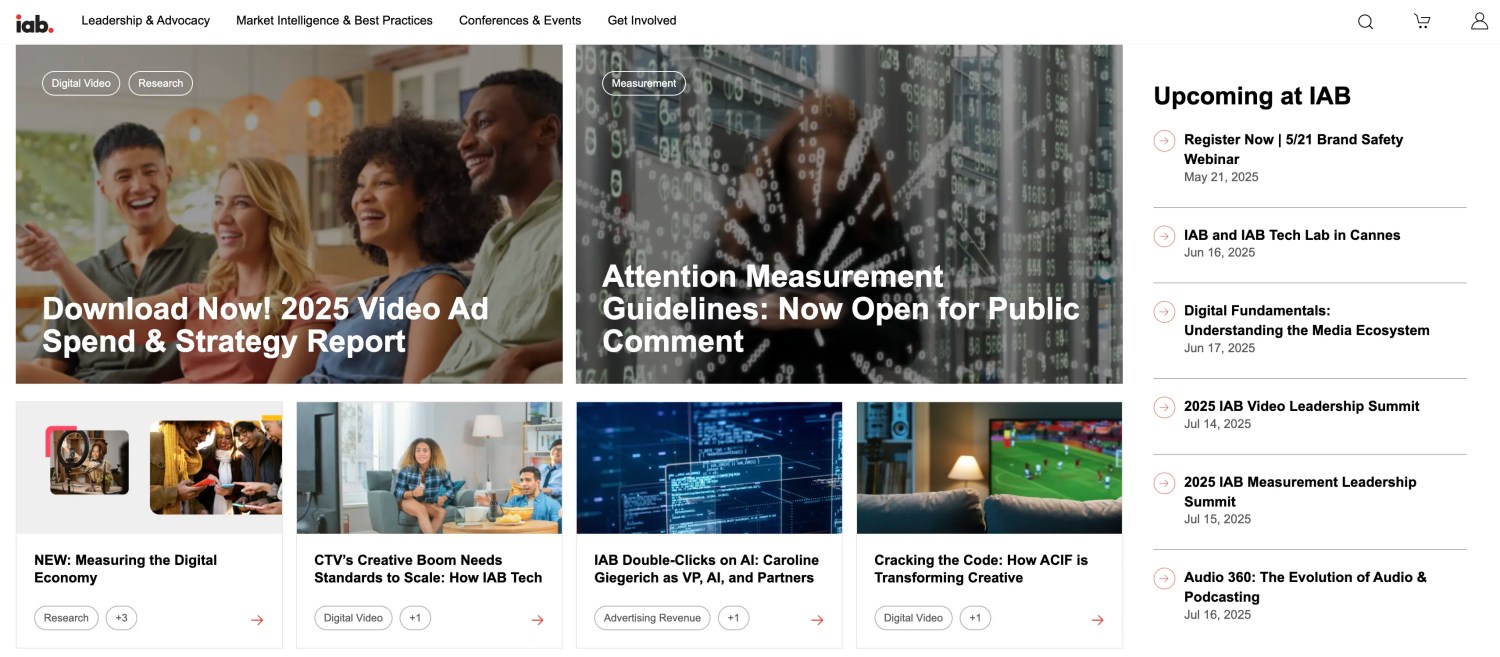Click red arrow on Measuring the Digital Economy card
This screenshot has width=1500, height=657.
point(257,620)
